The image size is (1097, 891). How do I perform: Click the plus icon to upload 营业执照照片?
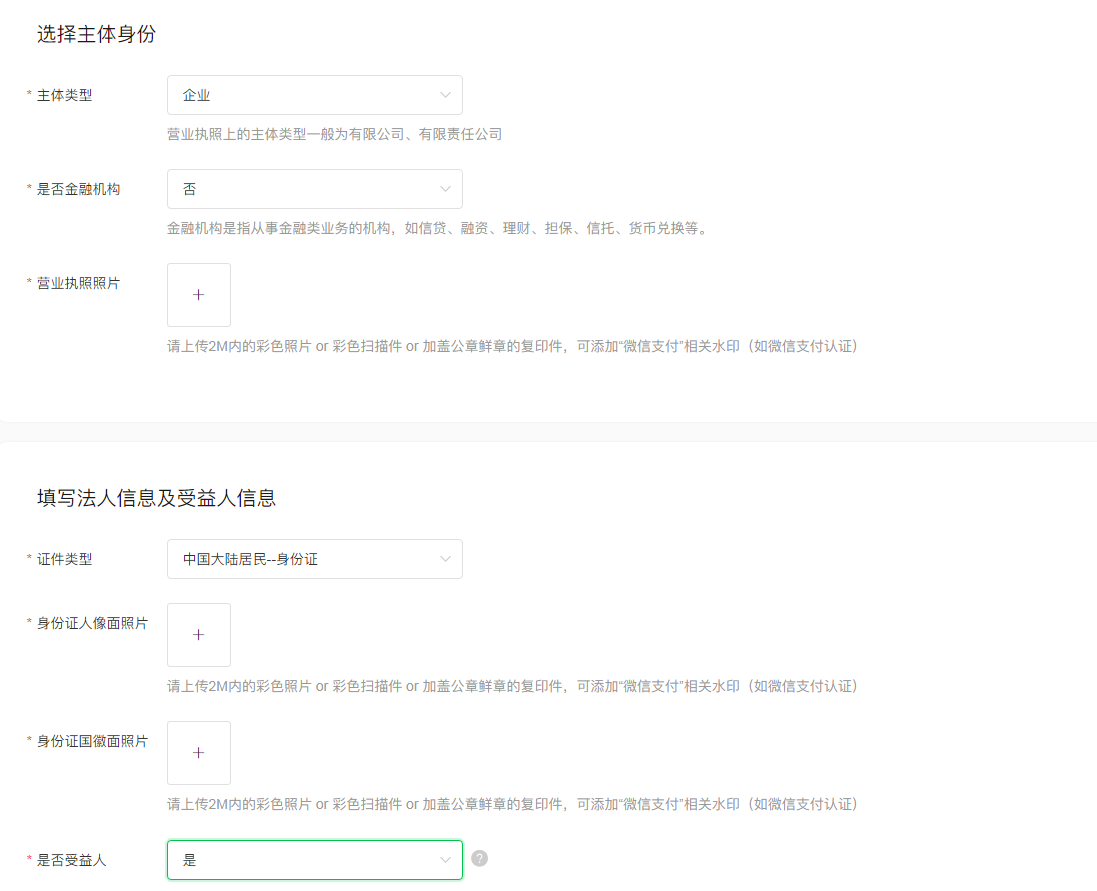point(198,295)
